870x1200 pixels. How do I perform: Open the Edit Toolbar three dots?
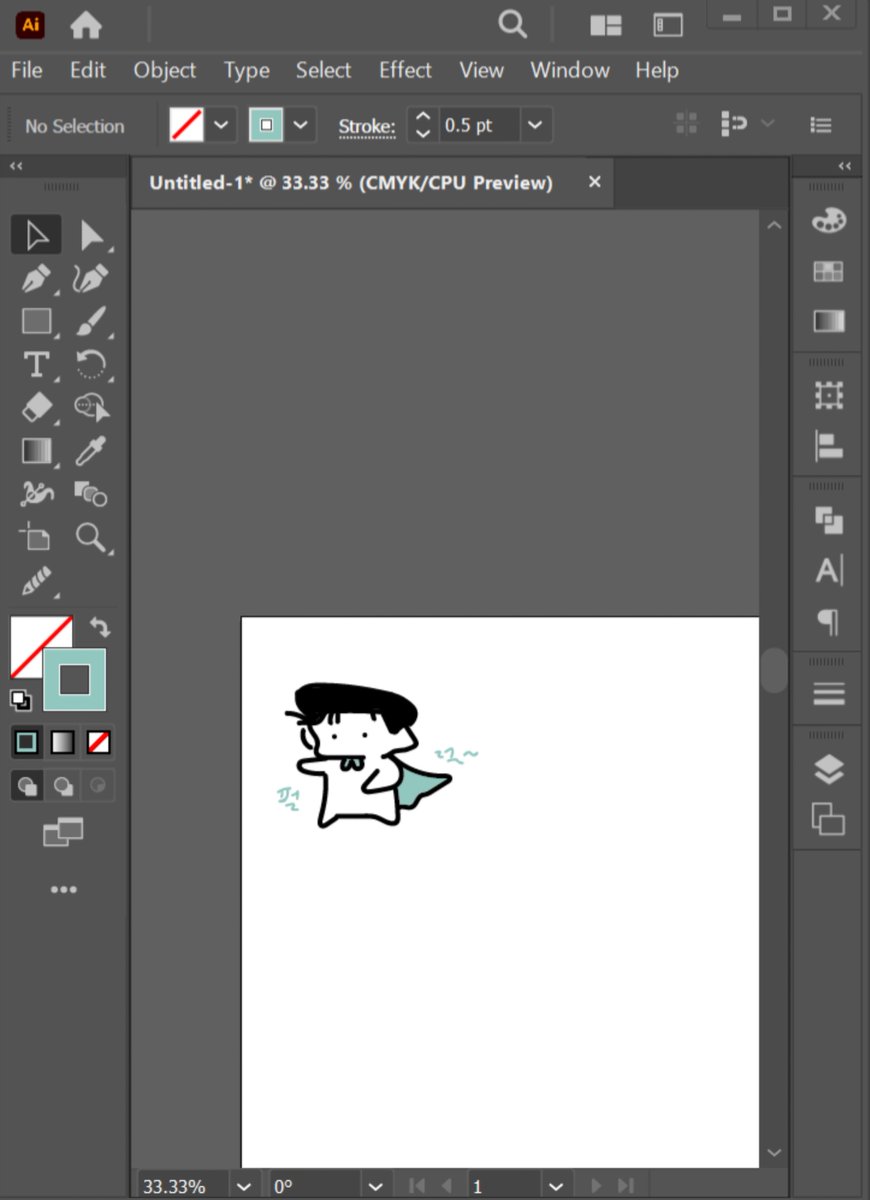pyautogui.click(x=63, y=889)
